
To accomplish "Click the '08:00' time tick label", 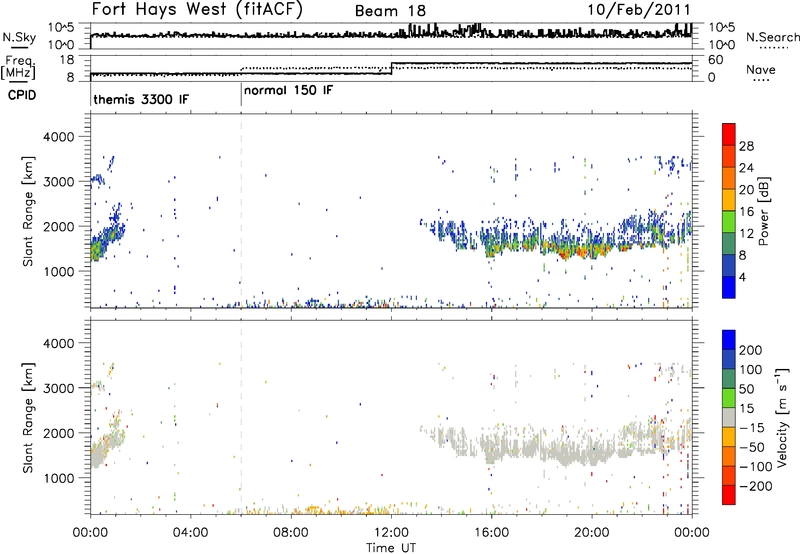I will (x=290, y=532).
